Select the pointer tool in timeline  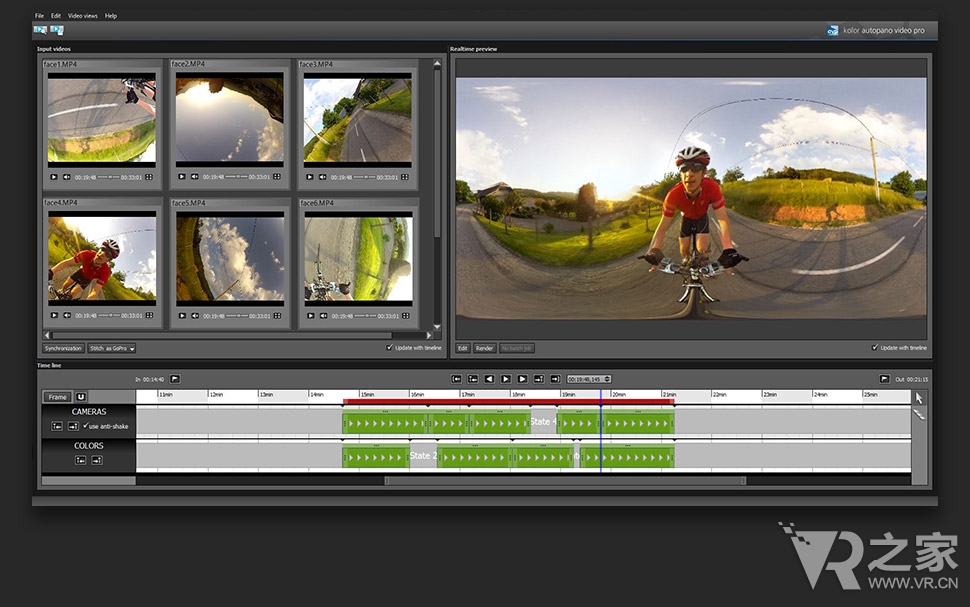919,398
